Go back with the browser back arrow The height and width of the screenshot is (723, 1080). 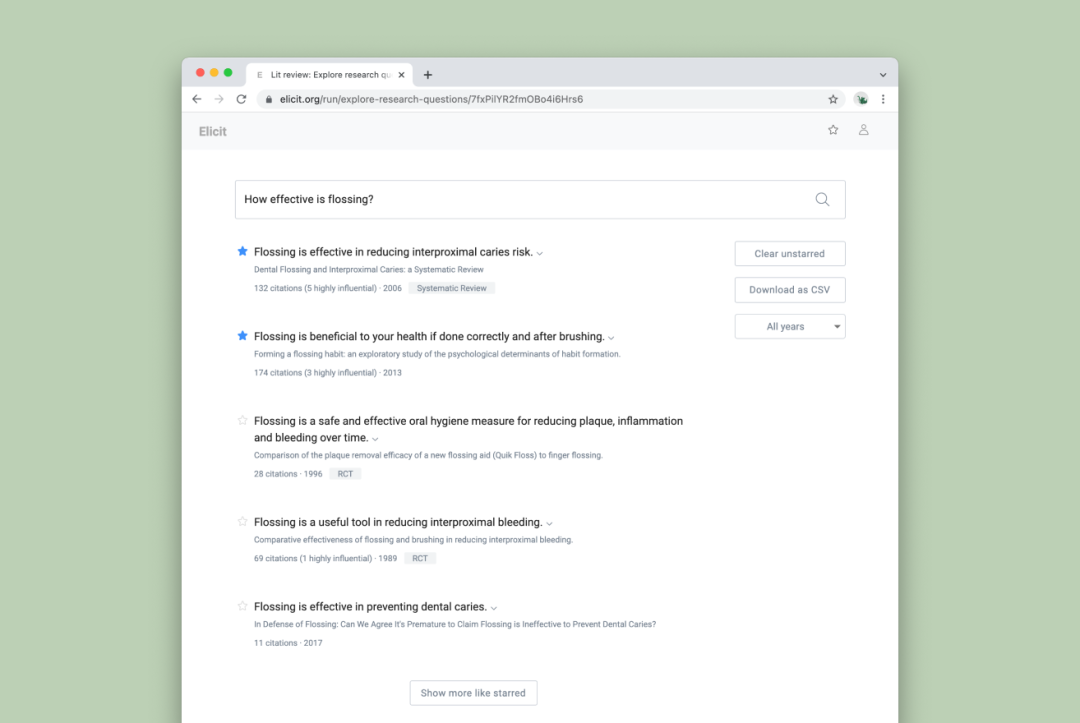coord(197,99)
